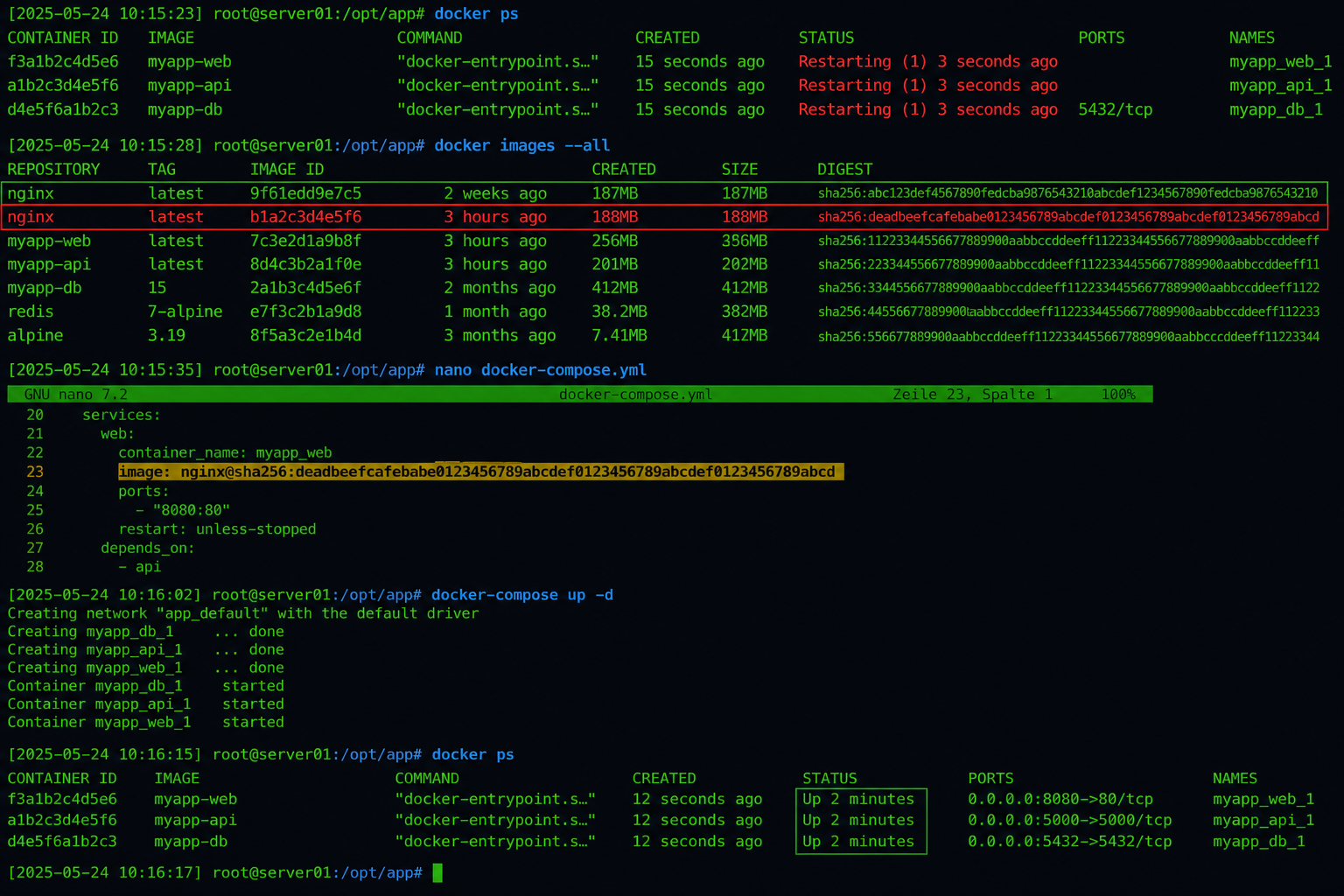1344x896 pixels.
Task: Click port mapping 0.0.0.0:5000->5000/tcp
Action: [x=1069, y=820]
